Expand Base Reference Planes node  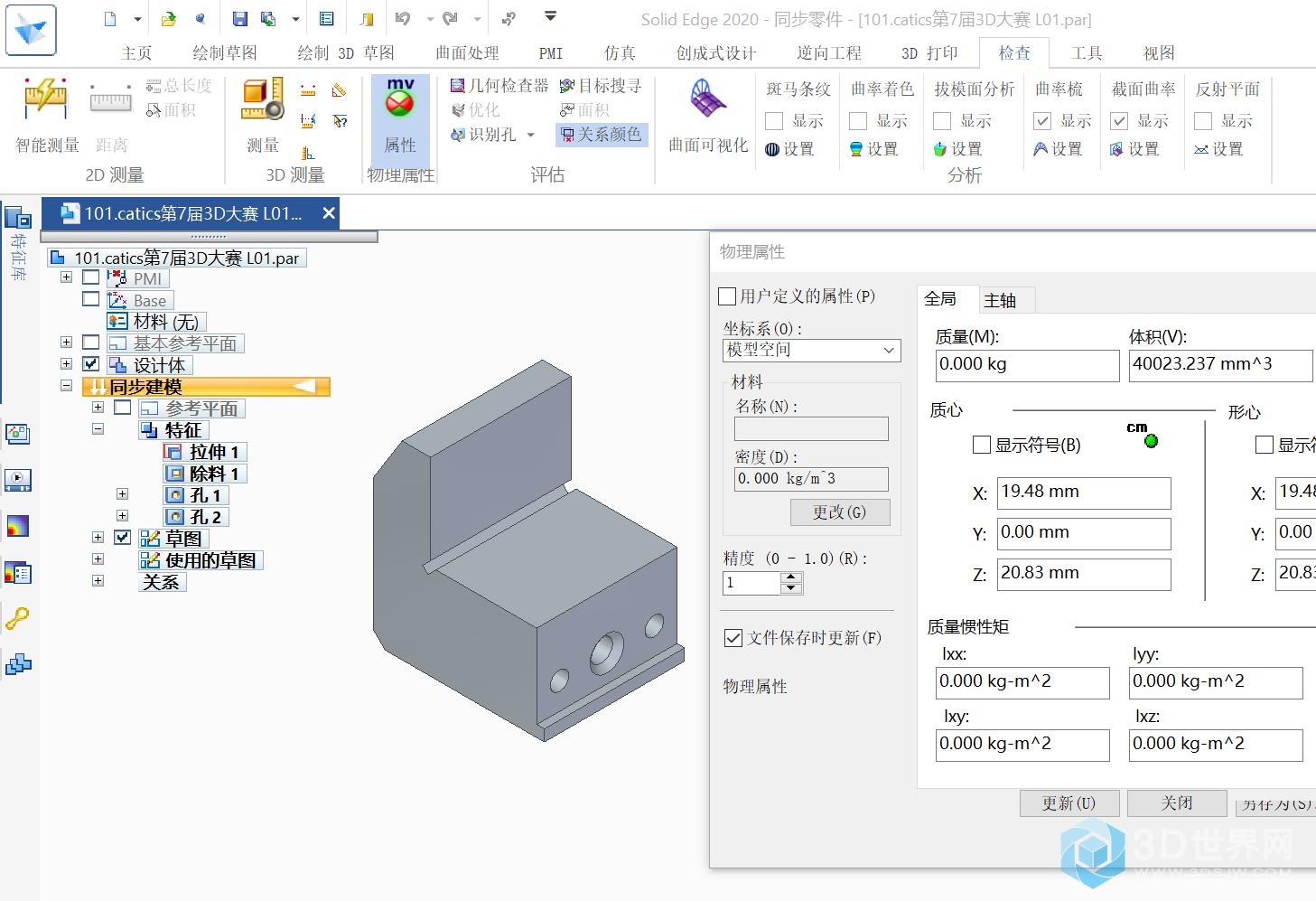66,343
